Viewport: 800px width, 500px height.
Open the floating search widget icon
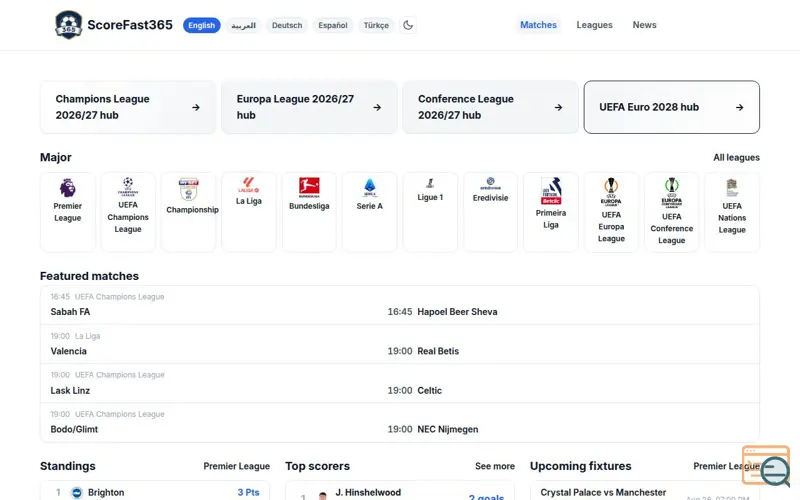pos(767,465)
